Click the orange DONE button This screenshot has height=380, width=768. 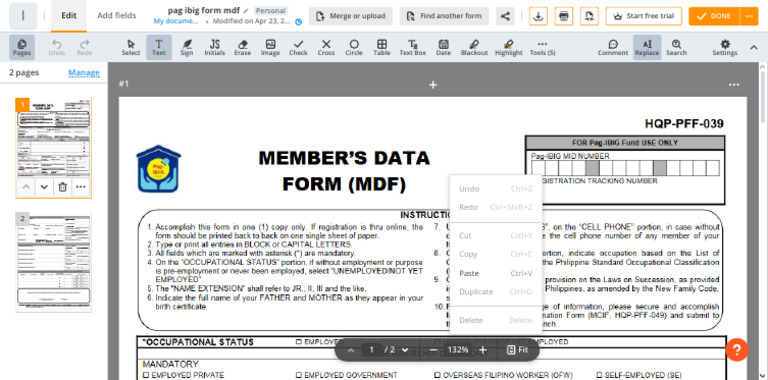coord(714,16)
